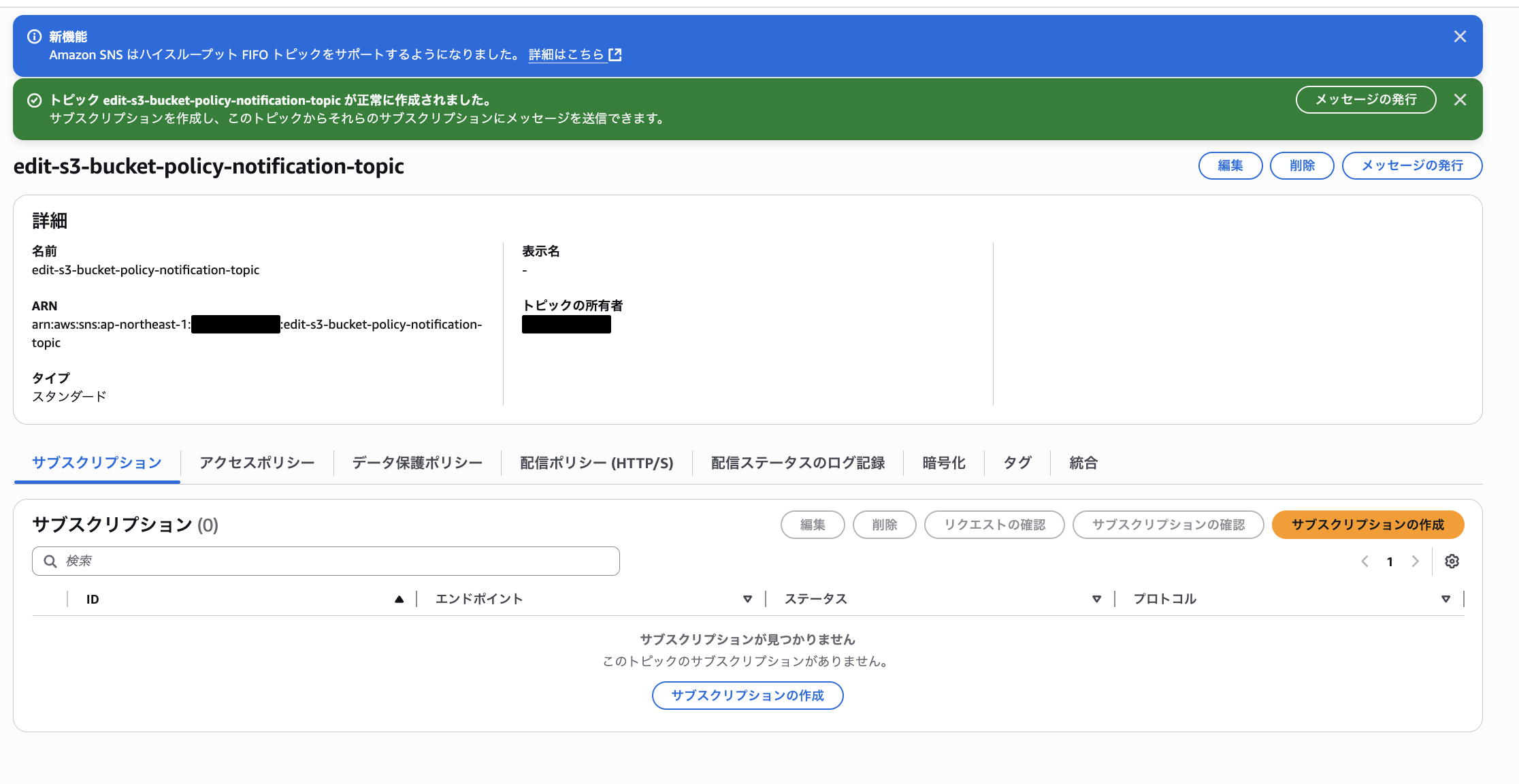Close the green success notification
The height and width of the screenshot is (784, 1519).
tap(1459, 100)
